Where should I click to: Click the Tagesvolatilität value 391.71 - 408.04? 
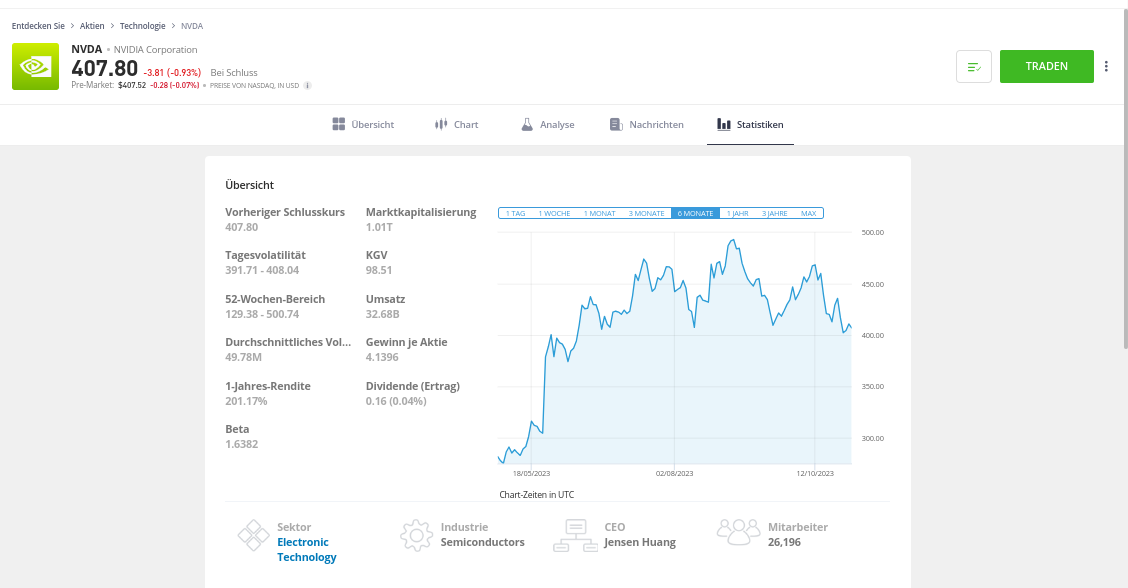[x=262, y=271]
